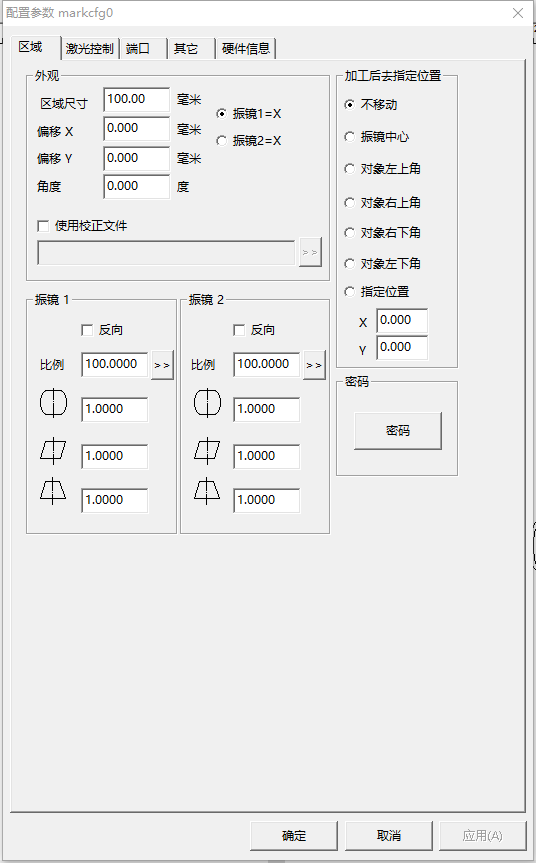Switch to the 激光控制 tab

point(90,48)
